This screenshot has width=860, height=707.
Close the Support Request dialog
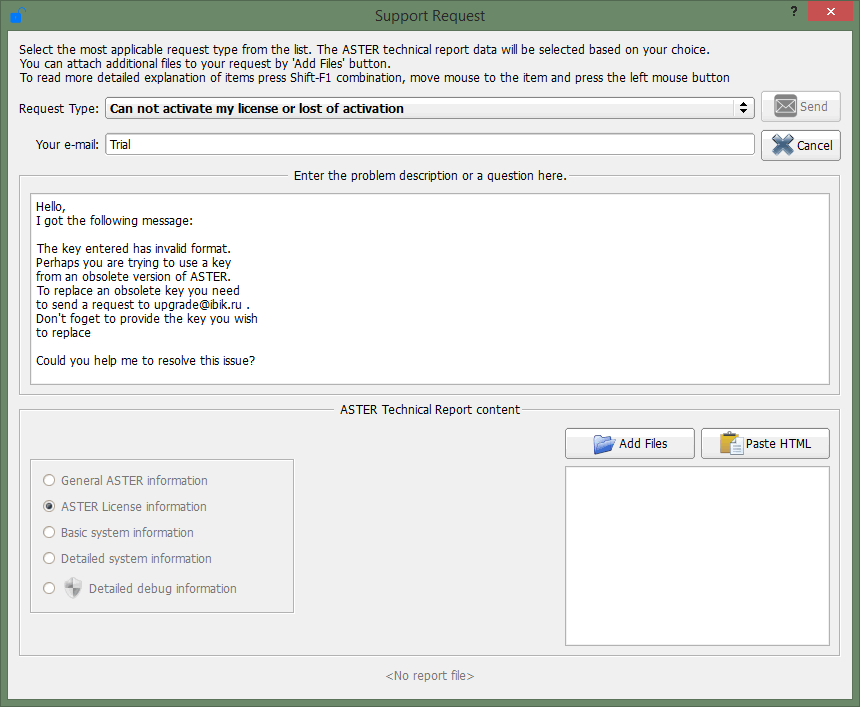point(832,12)
